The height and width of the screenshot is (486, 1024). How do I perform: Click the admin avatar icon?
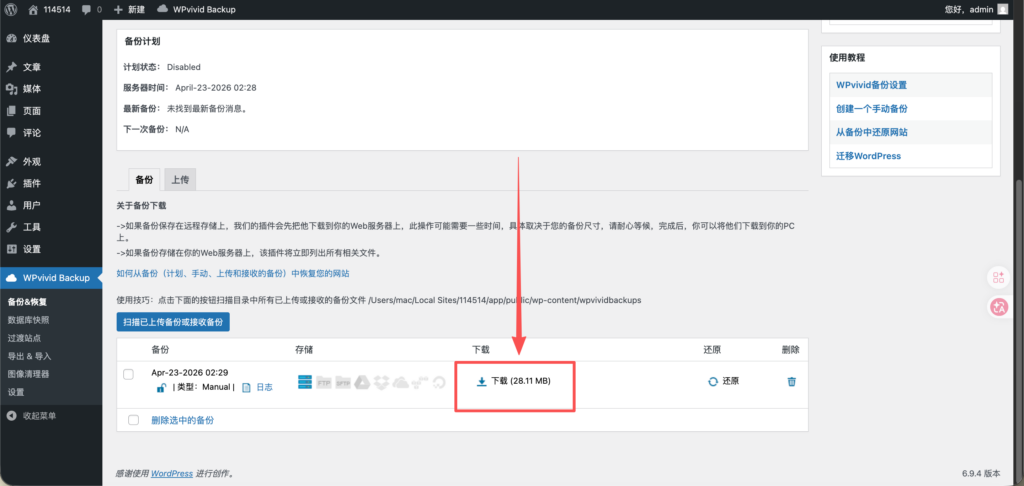coord(1002,9)
